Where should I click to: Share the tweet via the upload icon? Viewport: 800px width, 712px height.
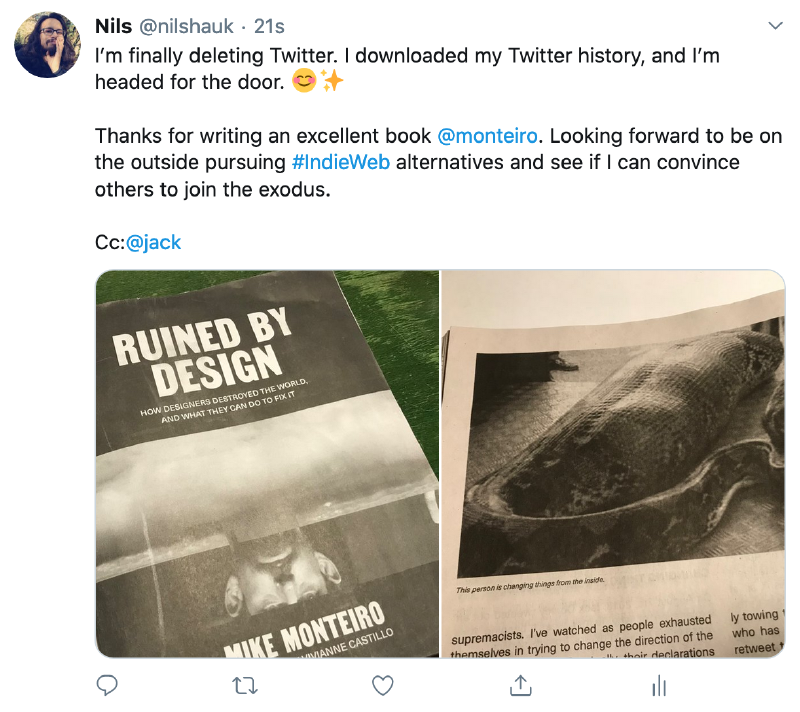pos(520,686)
